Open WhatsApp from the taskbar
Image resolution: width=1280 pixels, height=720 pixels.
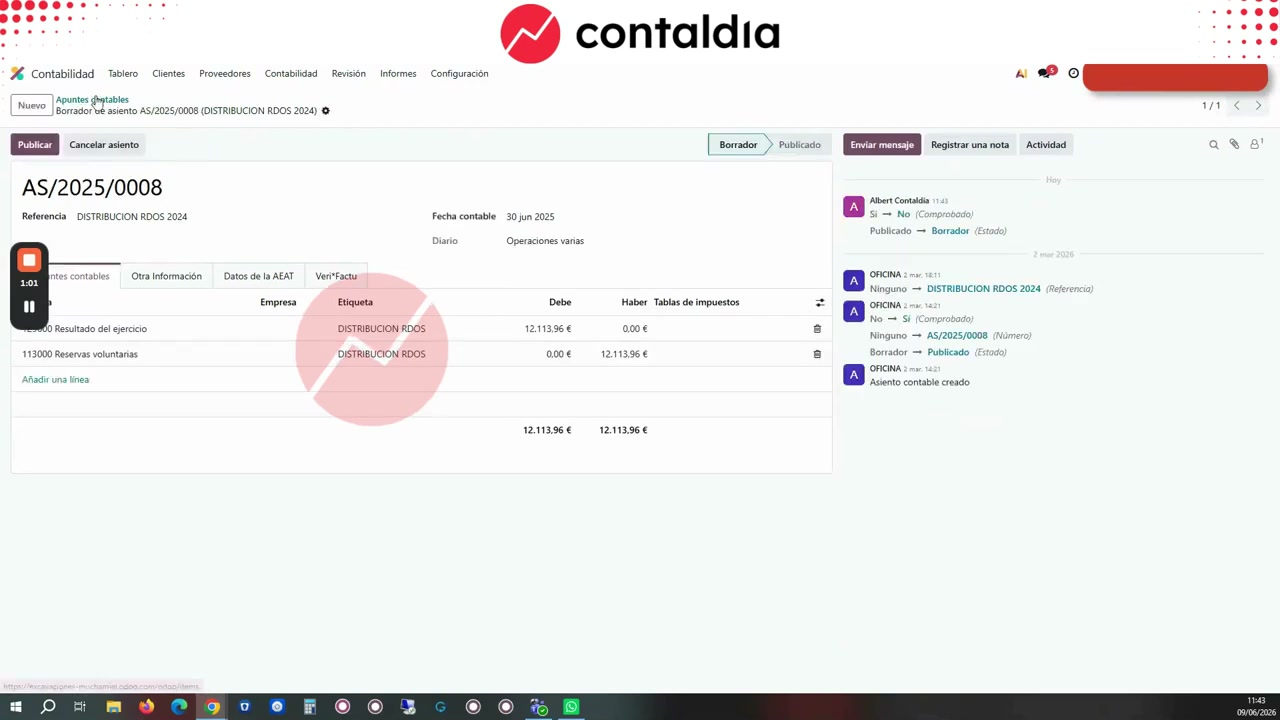coord(571,707)
